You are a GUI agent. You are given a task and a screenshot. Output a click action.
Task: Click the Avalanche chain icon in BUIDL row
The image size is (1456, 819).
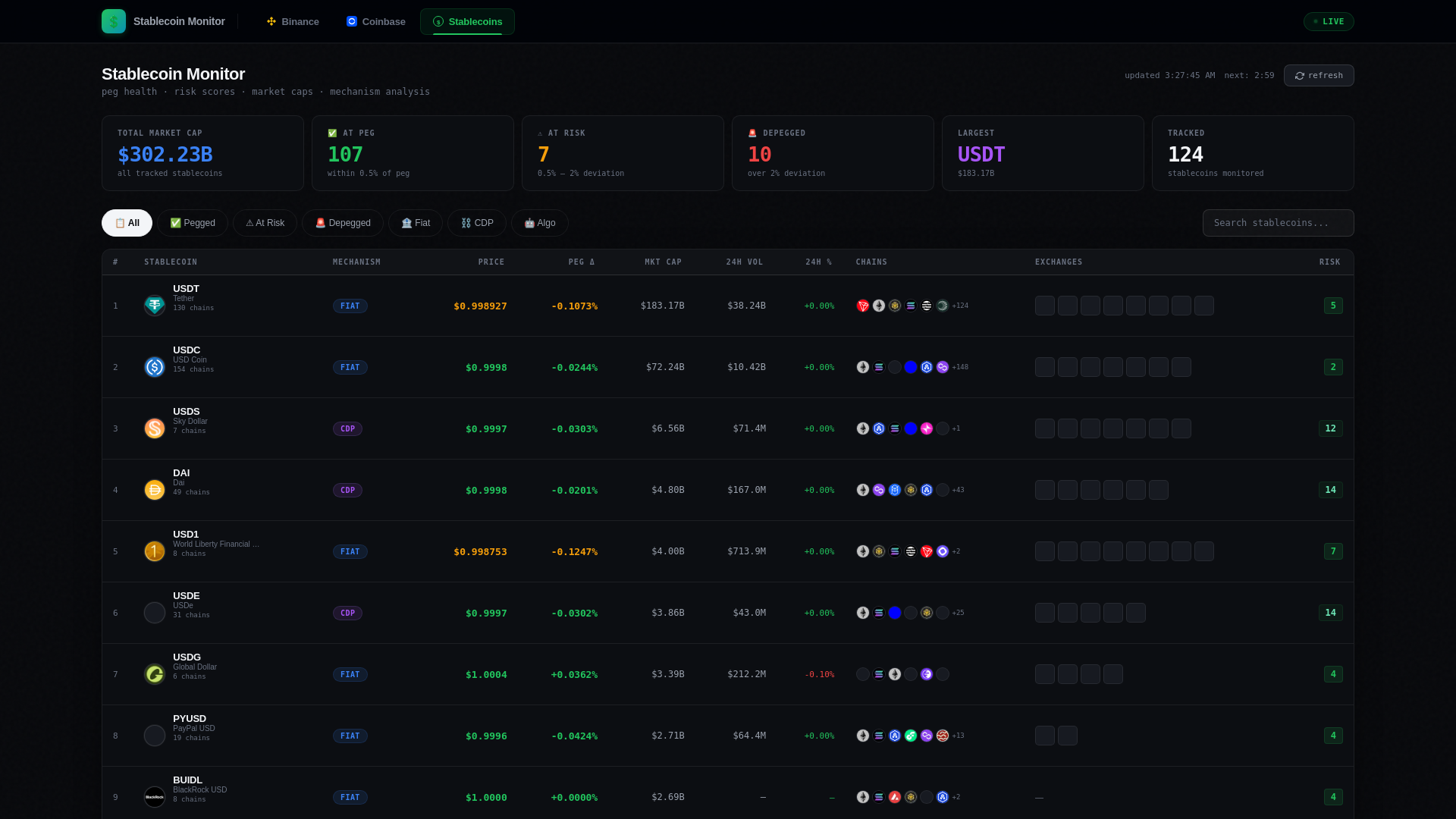click(895, 797)
